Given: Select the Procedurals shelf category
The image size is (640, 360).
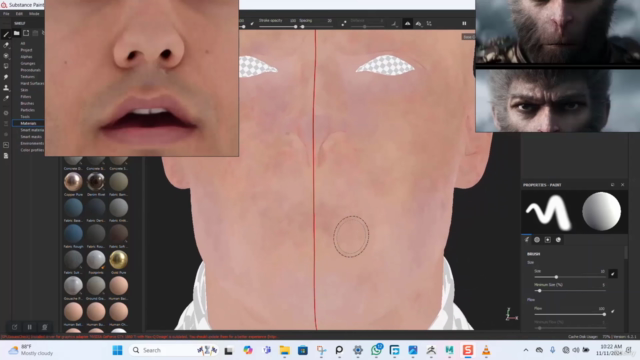Looking at the screenshot, I should (31, 70).
